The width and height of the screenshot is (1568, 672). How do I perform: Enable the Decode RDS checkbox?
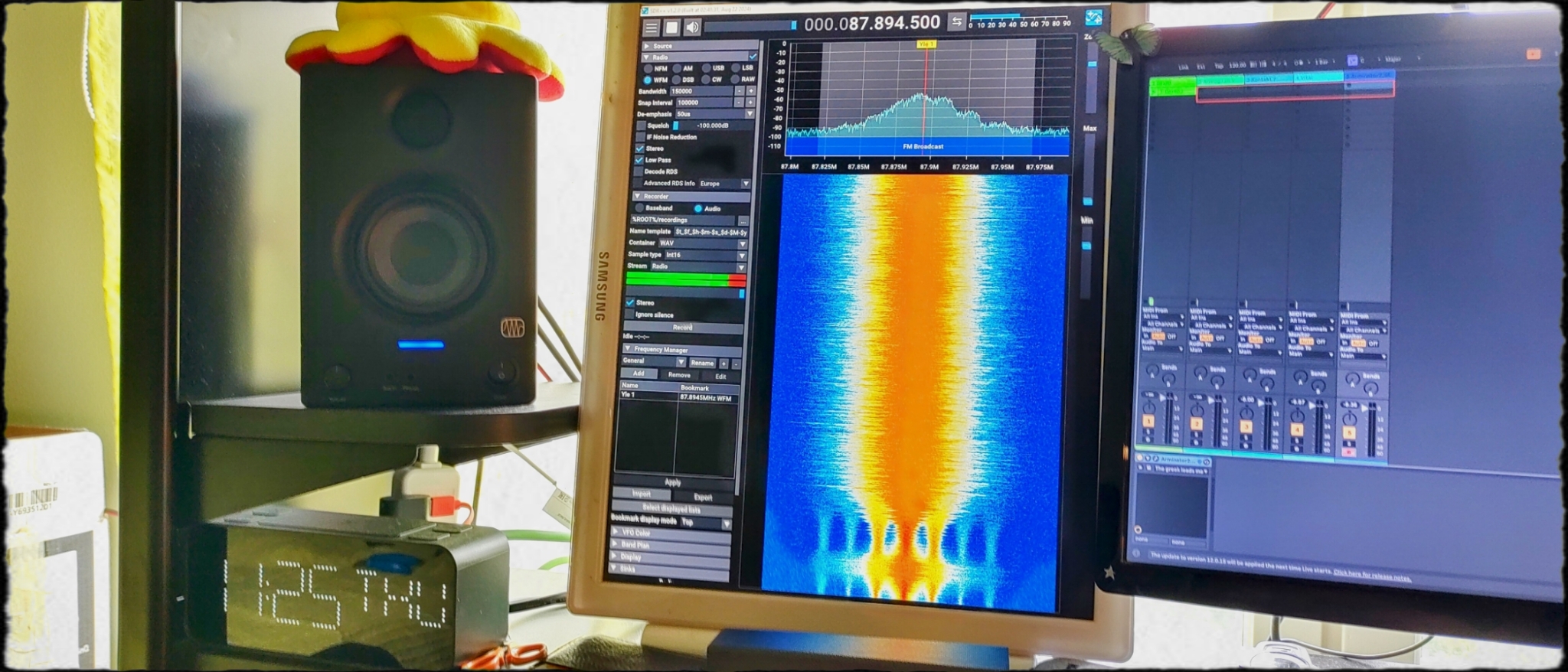(x=639, y=171)
